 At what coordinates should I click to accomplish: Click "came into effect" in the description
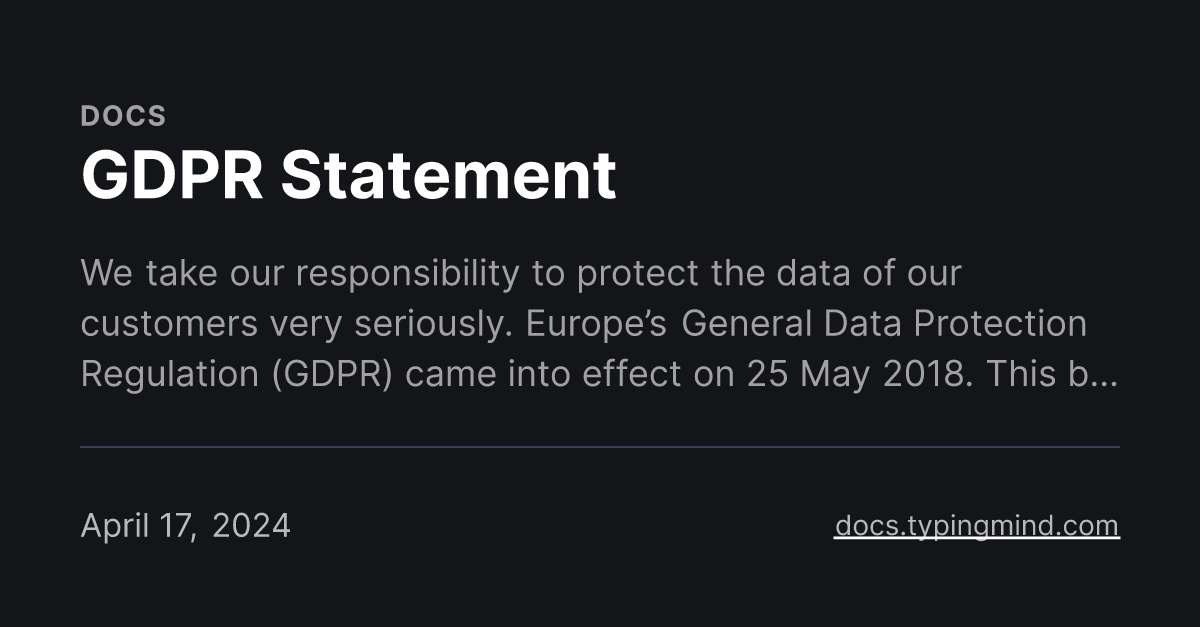tap(534, 374)
